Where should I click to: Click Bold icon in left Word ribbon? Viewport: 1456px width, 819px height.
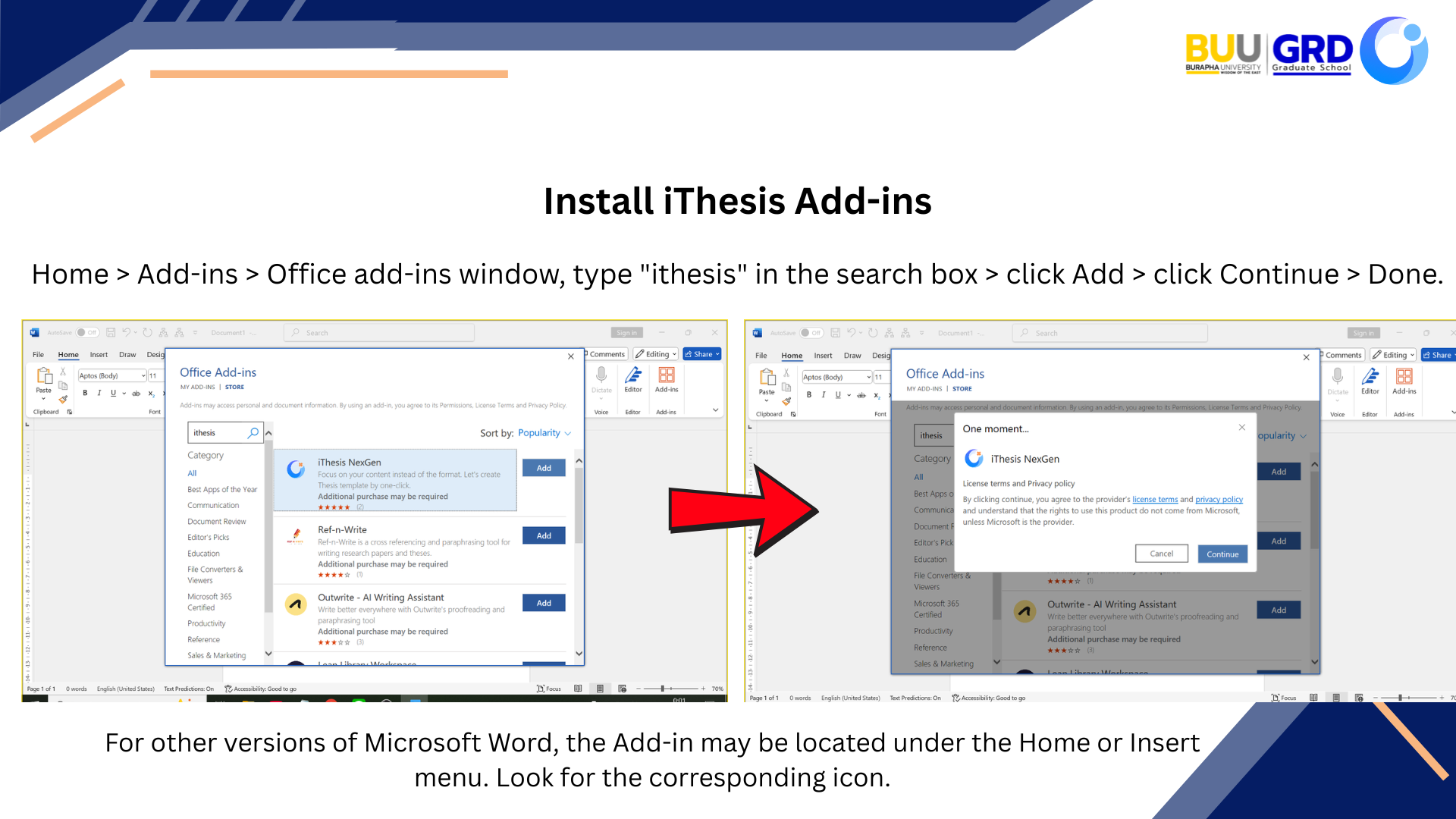[85, 393]
